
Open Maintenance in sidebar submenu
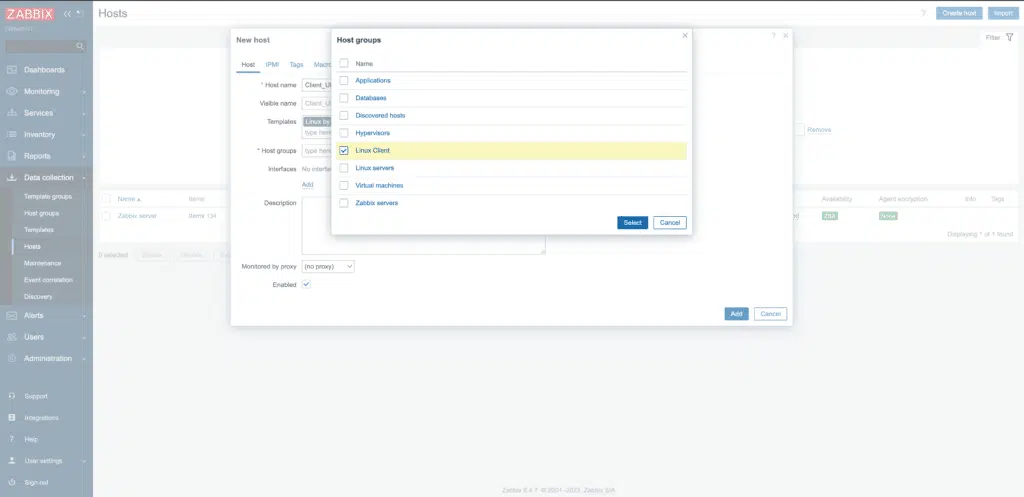tap(42, 263)
